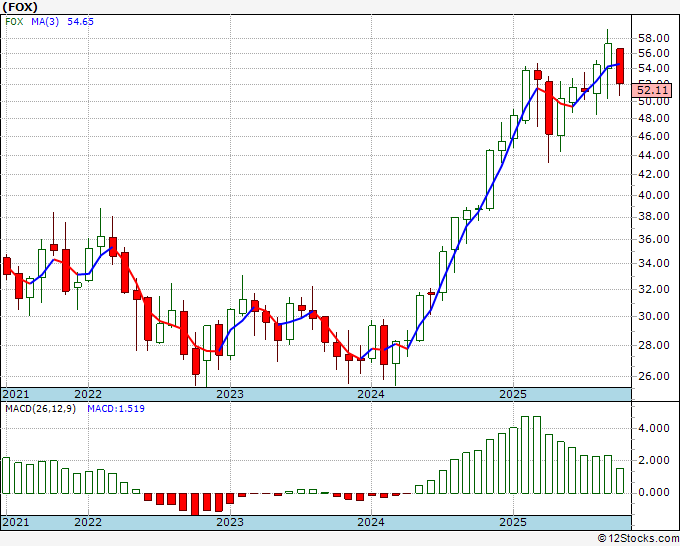The width and height of the screenshot is (680, 546).
Task: Select the 54.00 price axis label
Action: coord(654,68)
